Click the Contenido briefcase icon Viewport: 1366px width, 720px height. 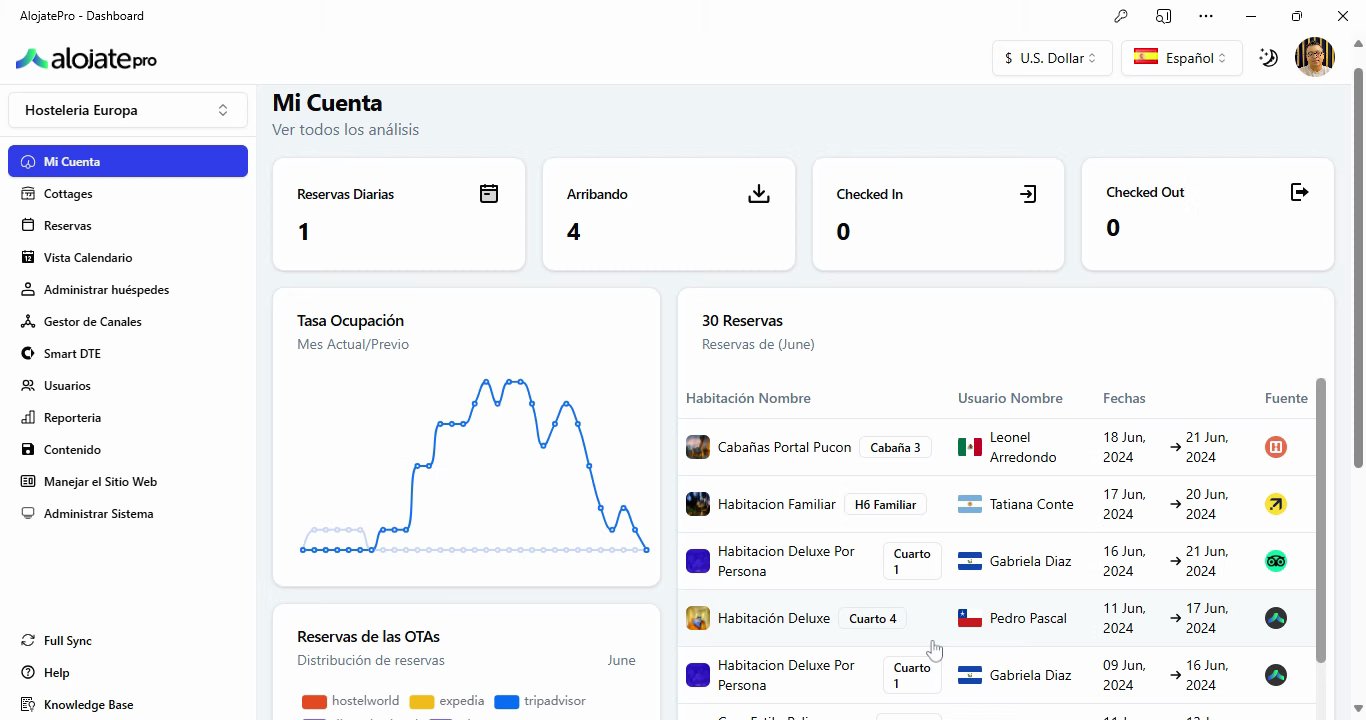[x=28, y=450]
